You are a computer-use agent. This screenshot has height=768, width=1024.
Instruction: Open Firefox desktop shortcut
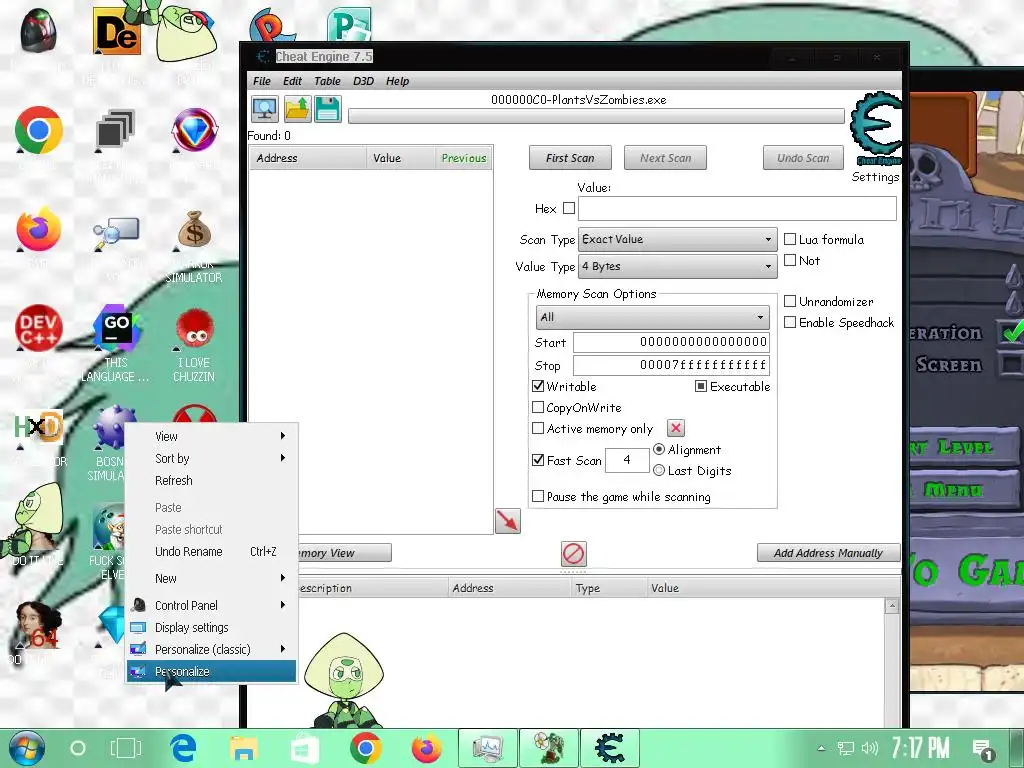click(39, 230)
